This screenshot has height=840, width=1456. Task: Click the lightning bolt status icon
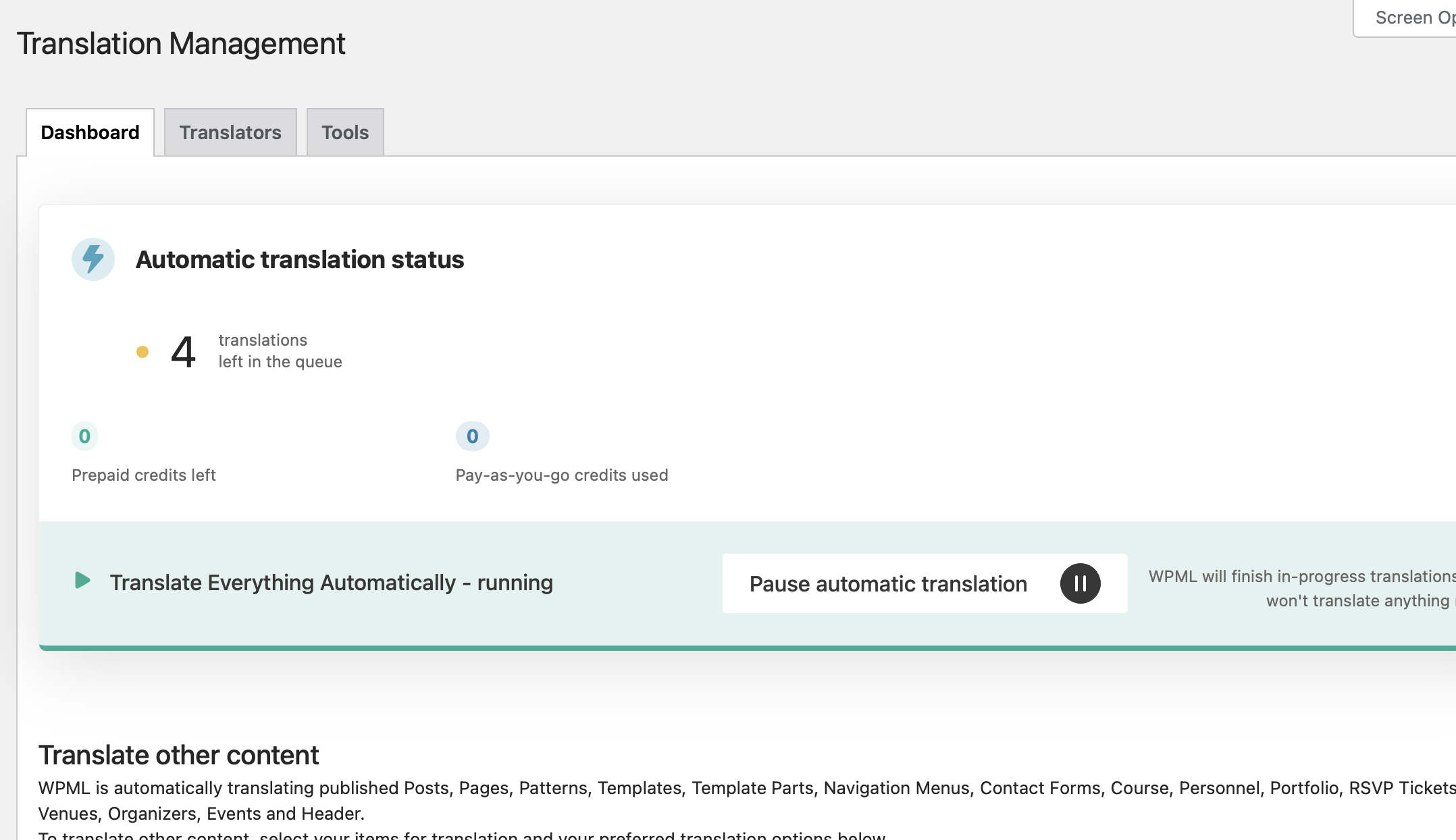pyautogui.click(x=93, y=259)
